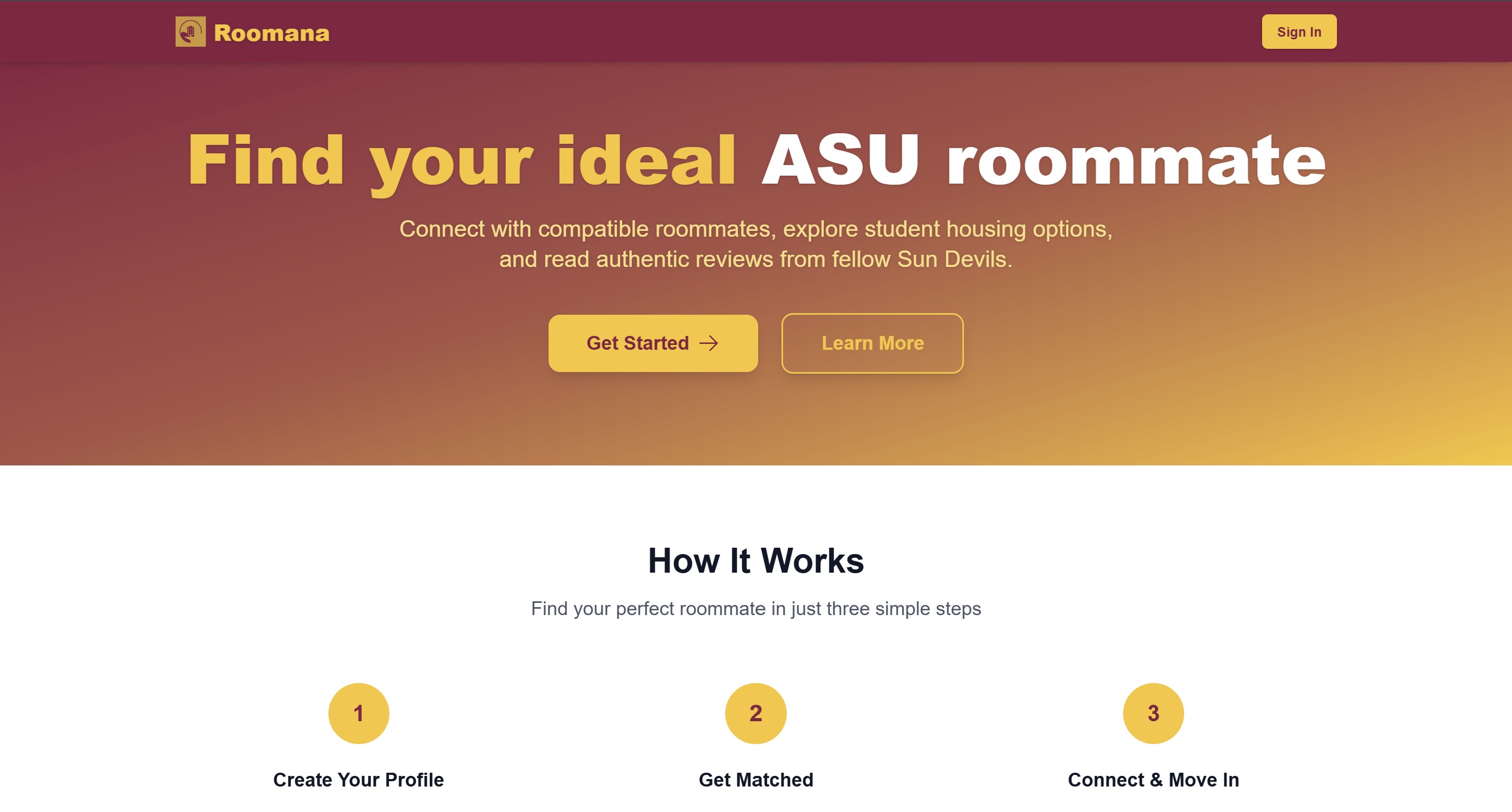Click the 'Connect with compatible roommates' subtitle line
1512x812 pixels.
tap(756, 229)
